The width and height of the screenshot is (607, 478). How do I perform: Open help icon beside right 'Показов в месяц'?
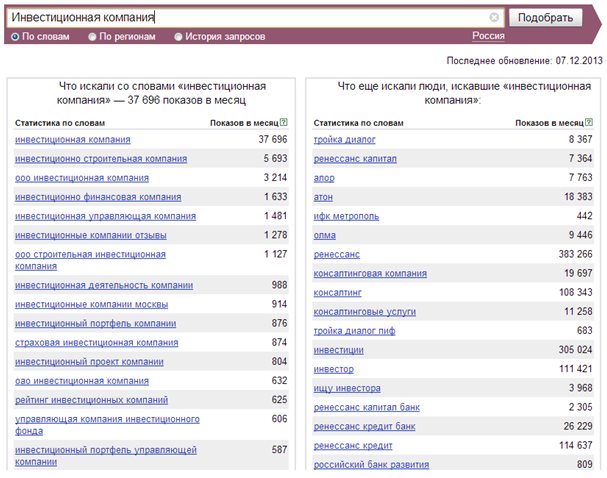tap(589, 122)
